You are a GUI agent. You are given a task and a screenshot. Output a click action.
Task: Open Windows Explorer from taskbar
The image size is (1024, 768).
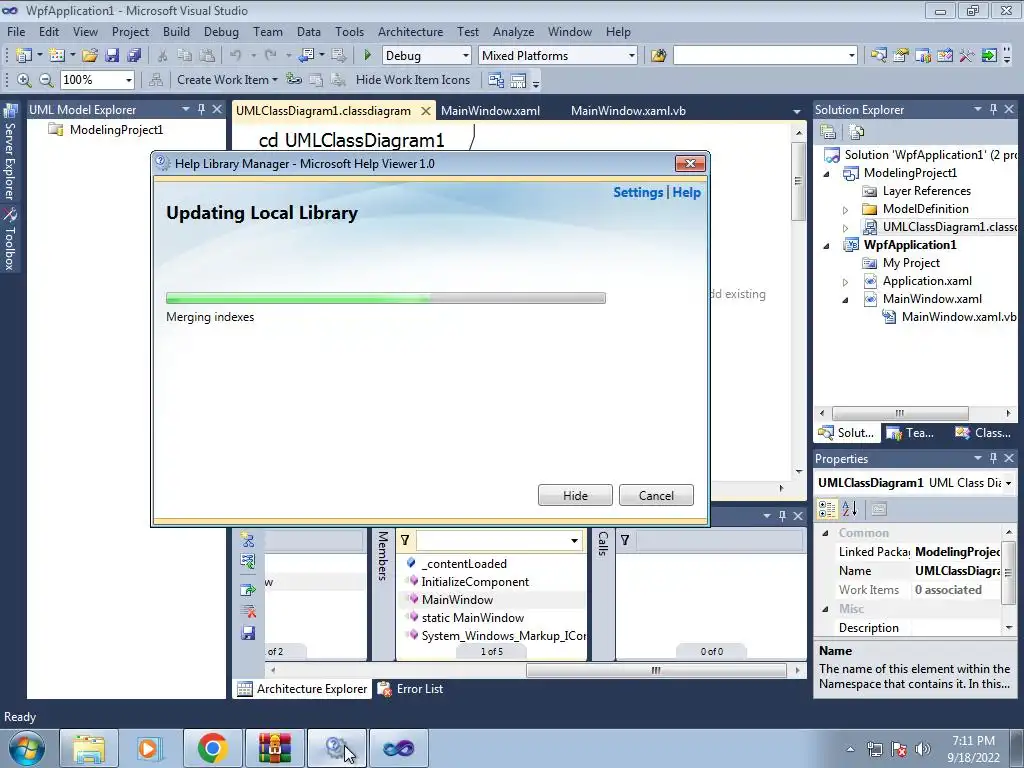tap(89, 748)
